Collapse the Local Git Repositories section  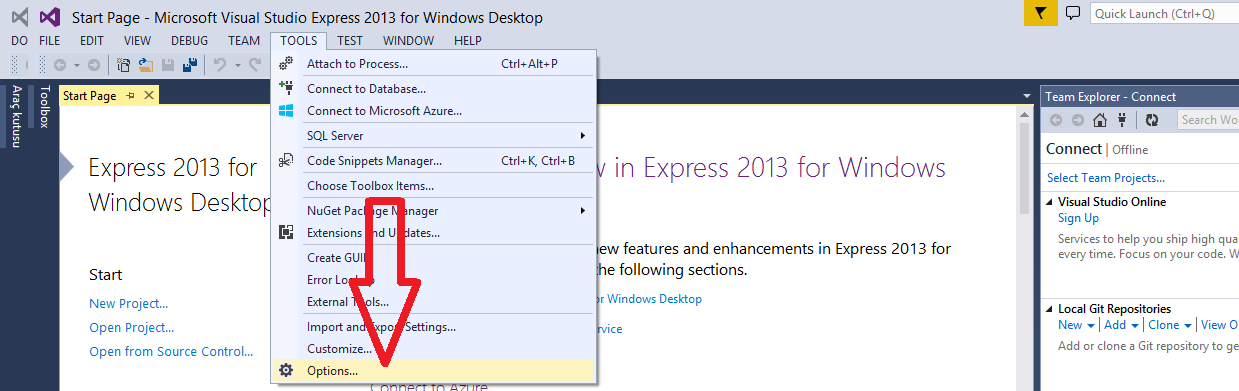(1050, 309)
